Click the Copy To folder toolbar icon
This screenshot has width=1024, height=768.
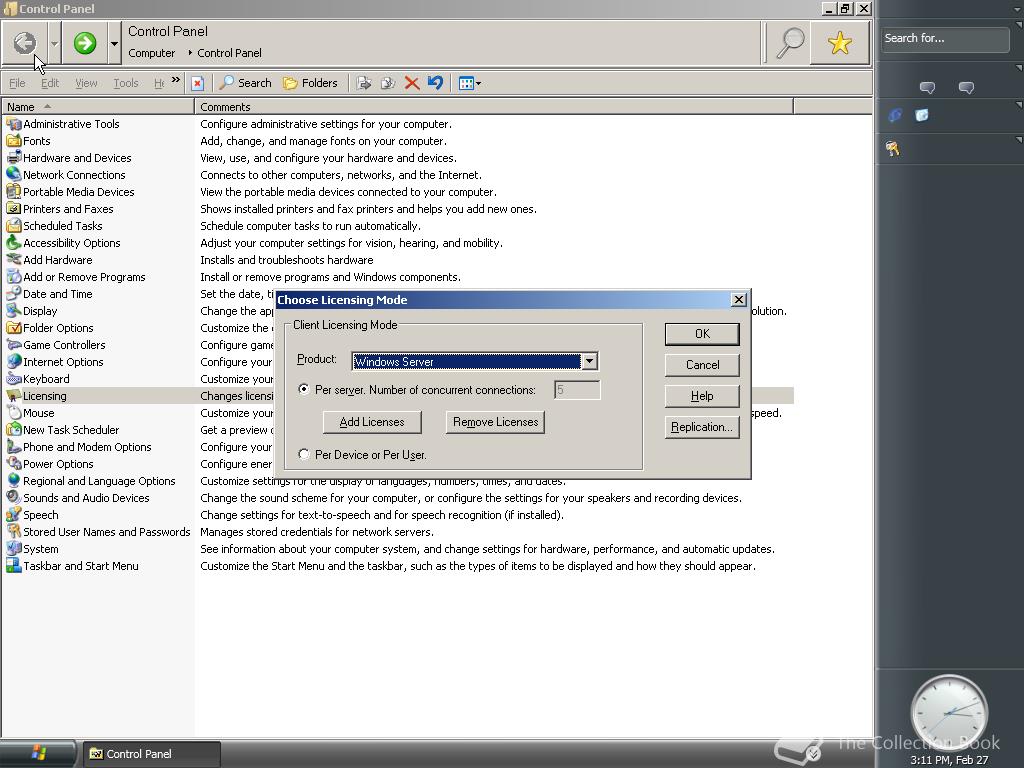pos(388,83)
